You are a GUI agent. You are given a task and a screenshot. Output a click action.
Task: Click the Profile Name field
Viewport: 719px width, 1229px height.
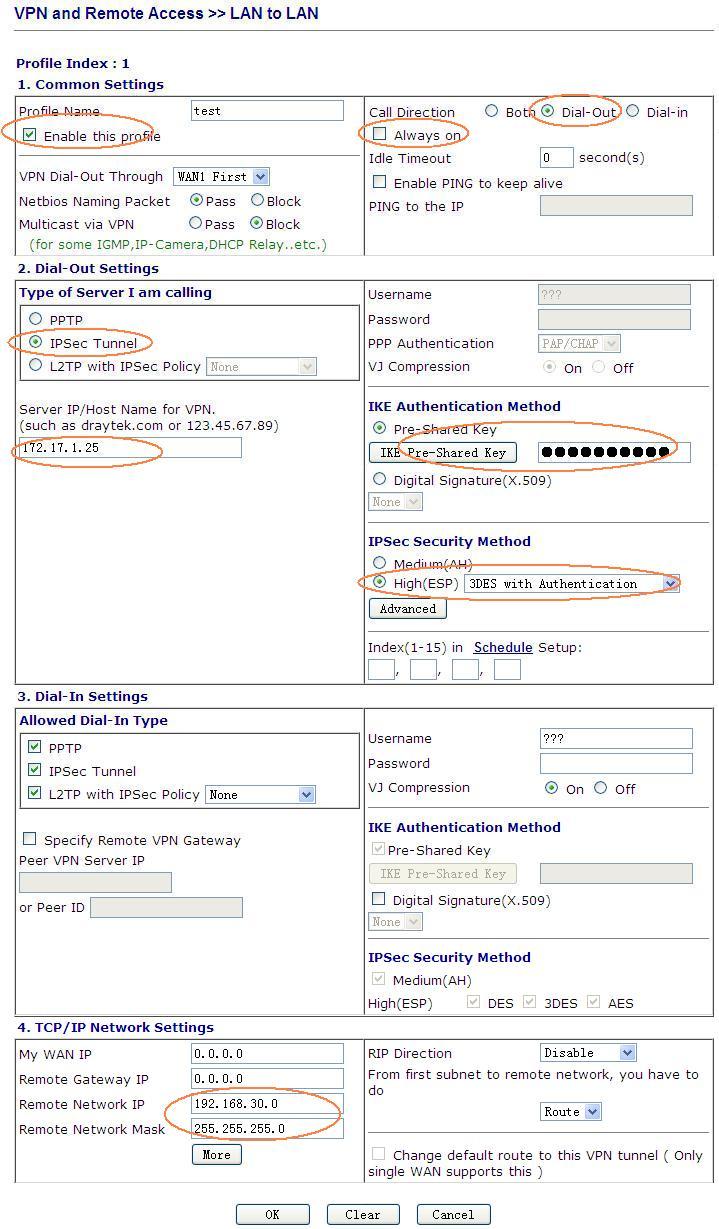(267, 110)
